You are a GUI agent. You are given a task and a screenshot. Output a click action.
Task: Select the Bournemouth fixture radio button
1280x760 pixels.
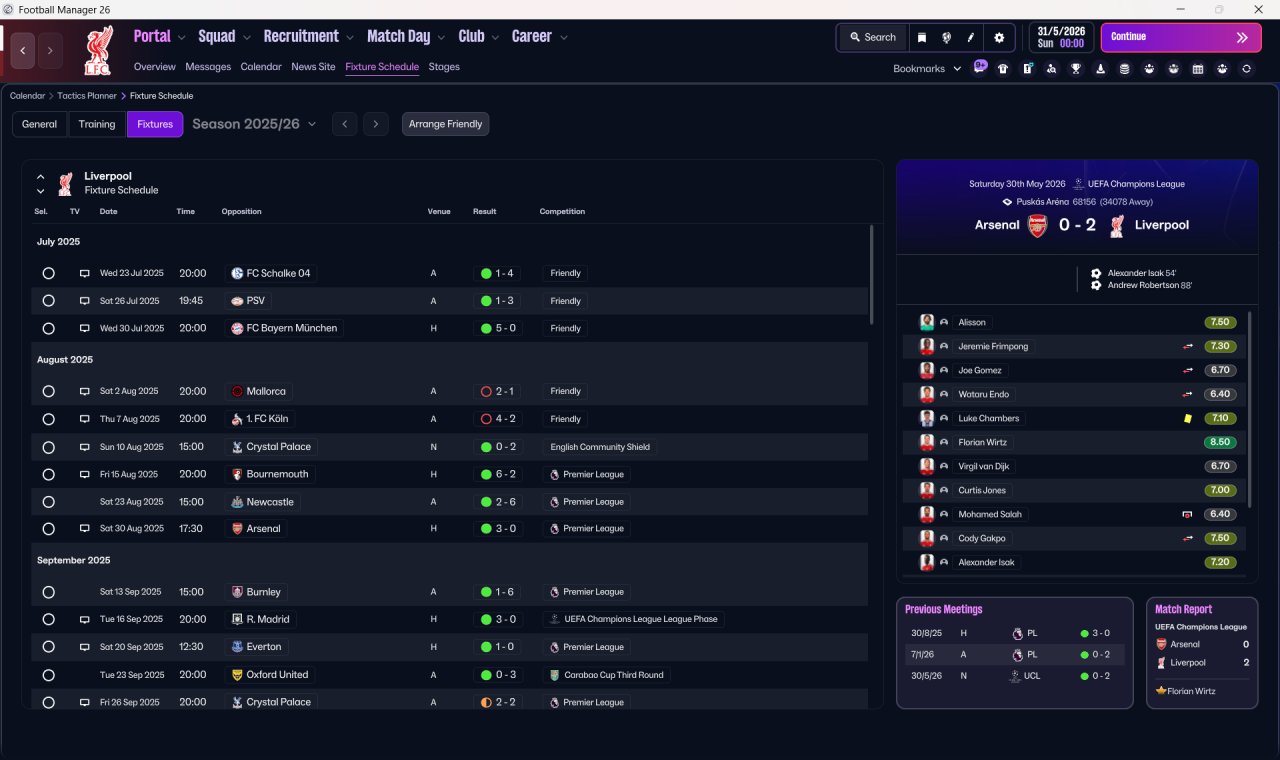point(48,474)
